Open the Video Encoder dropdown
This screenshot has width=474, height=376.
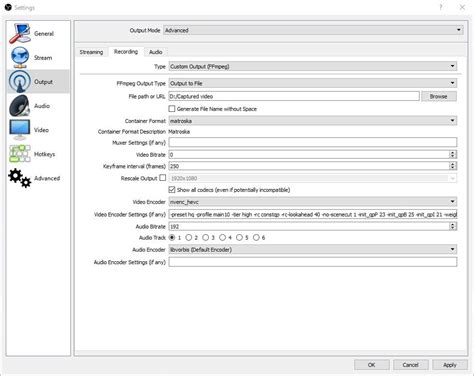(313, 202)
